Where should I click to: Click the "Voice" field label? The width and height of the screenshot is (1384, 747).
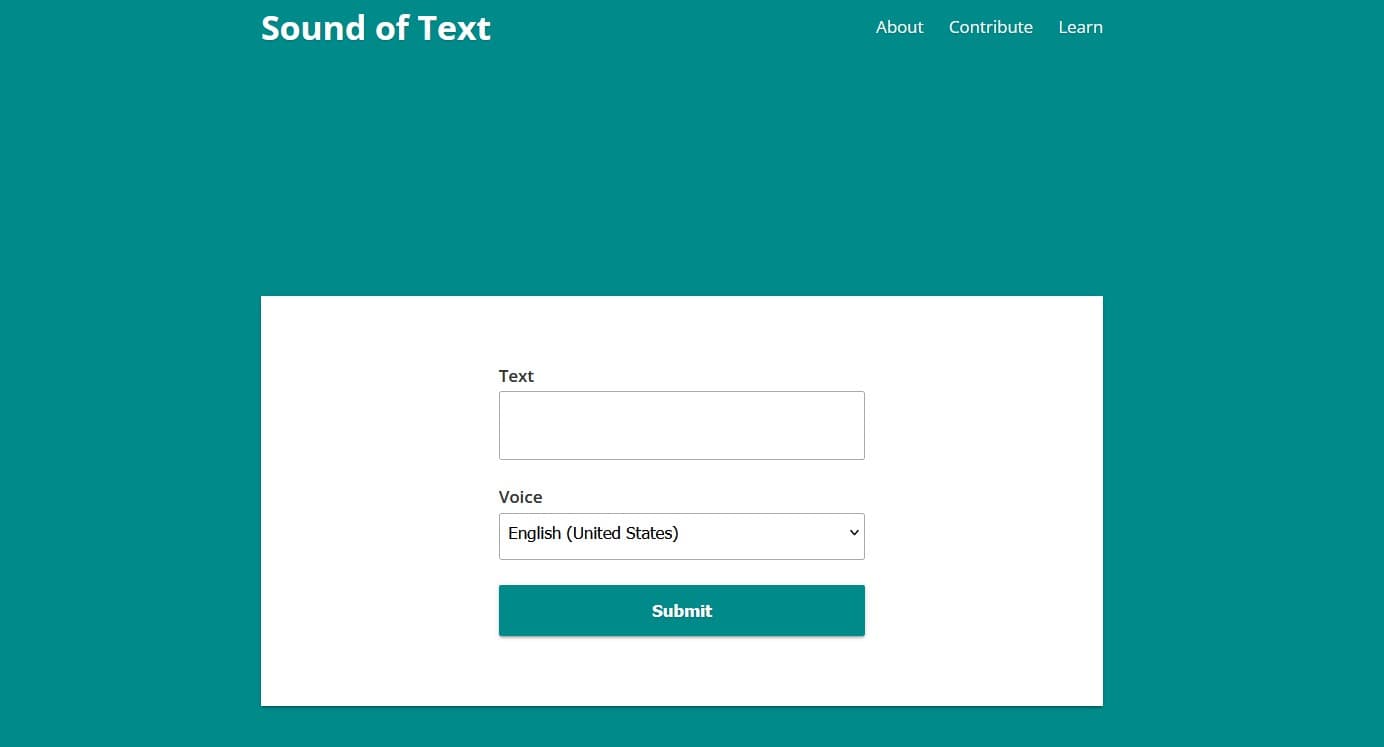520,497
